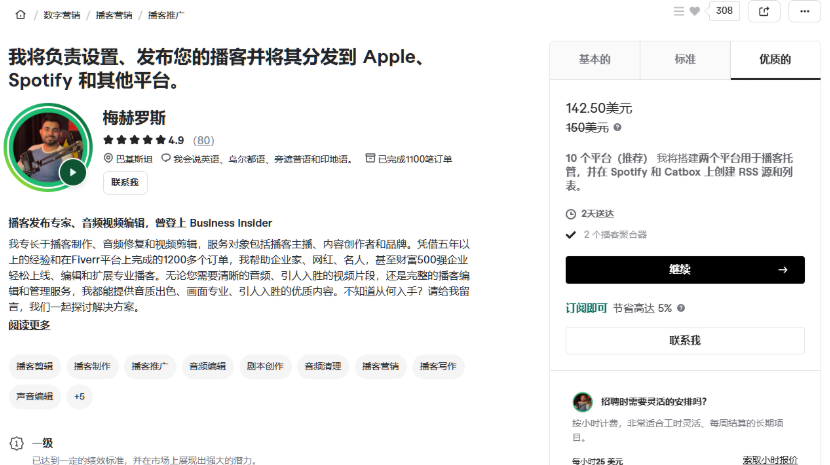Click avatar in hourly hiring card
Viewport: 830px width, 465px height.
point(582,402)
